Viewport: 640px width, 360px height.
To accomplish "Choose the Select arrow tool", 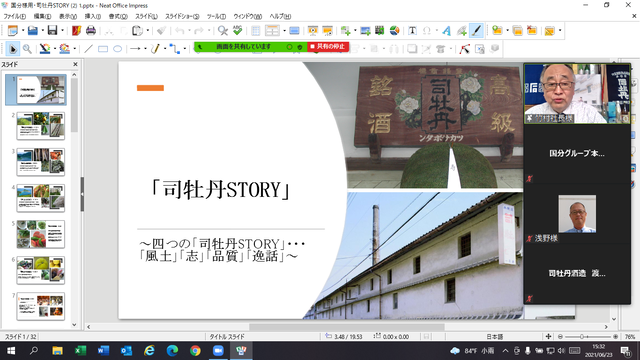I will coord(13,49).
